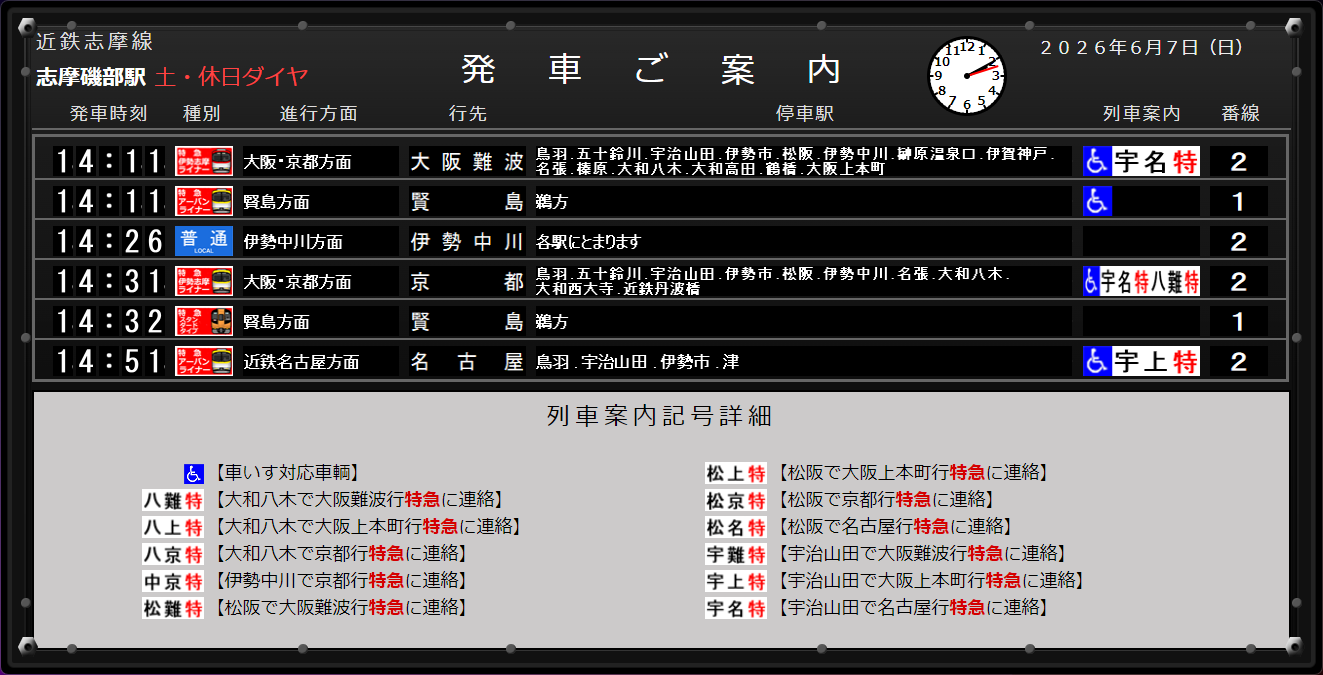Screen dimensions: 1323x675
Task: Click the analog clock face
Action: click(967, 75)
